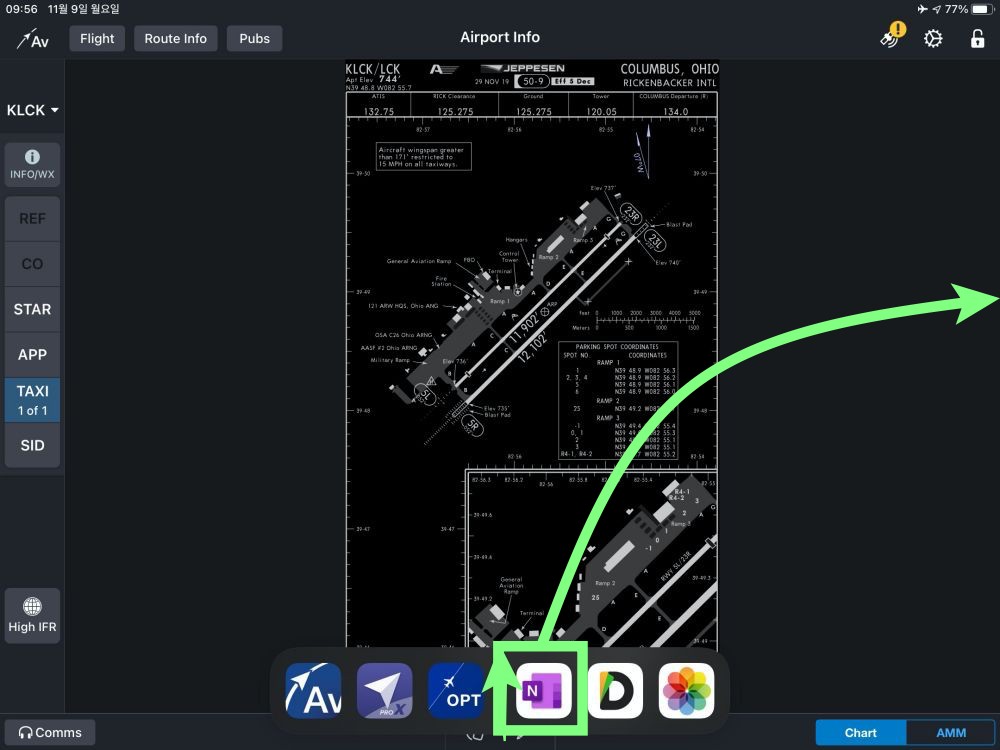This screenshot has width=1000, height=750.
Task: Launch the Pro X app in dock
Action: [385, 691]
